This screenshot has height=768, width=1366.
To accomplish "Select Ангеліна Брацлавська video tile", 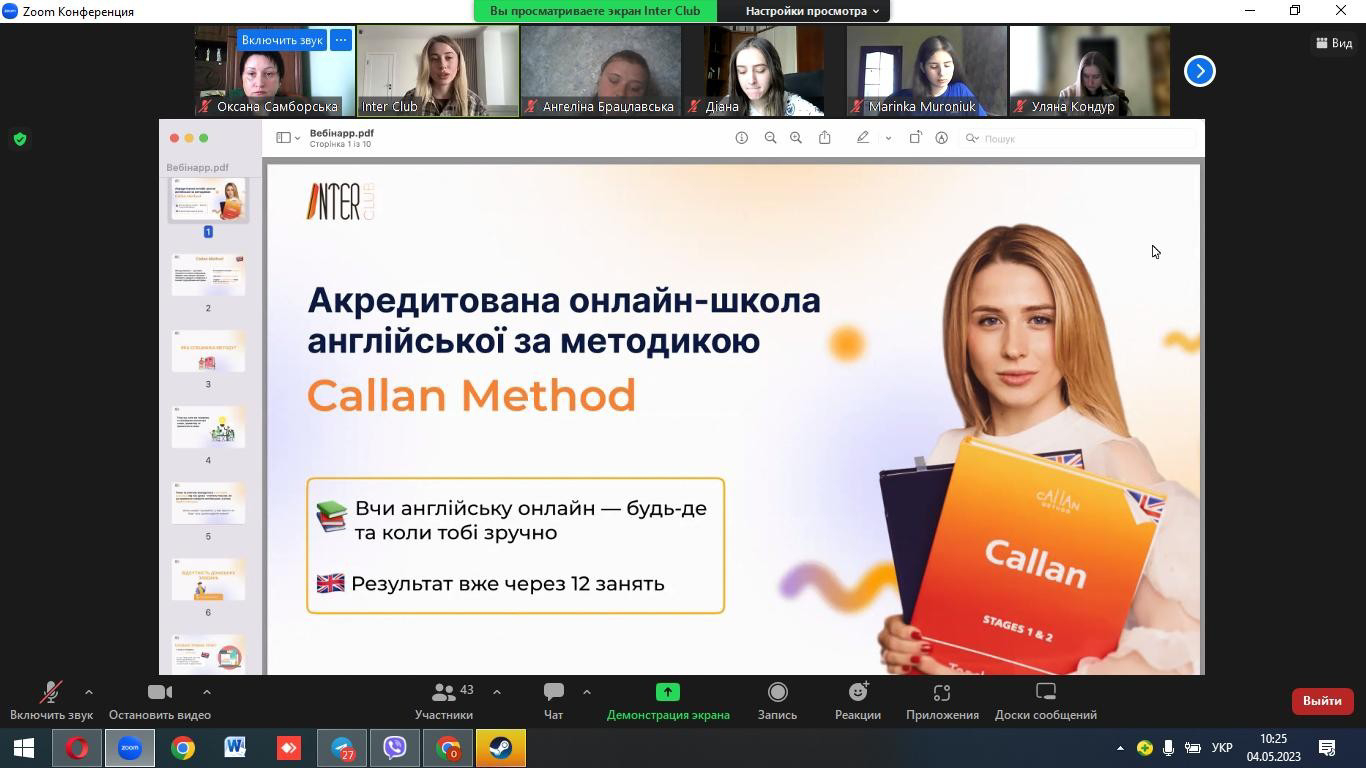I will click(x=601, y=71).
